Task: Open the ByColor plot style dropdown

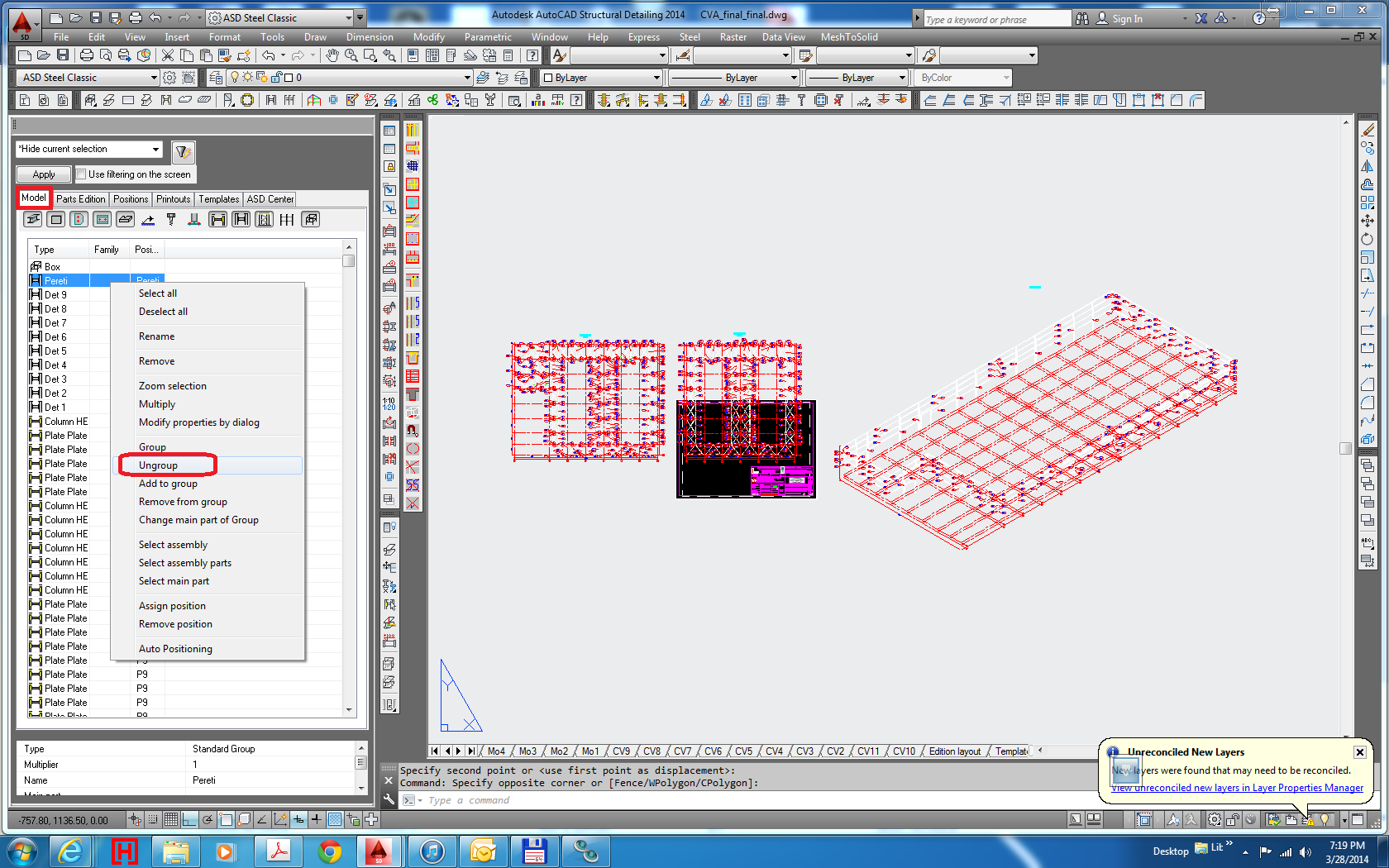Action: (963, 77)
